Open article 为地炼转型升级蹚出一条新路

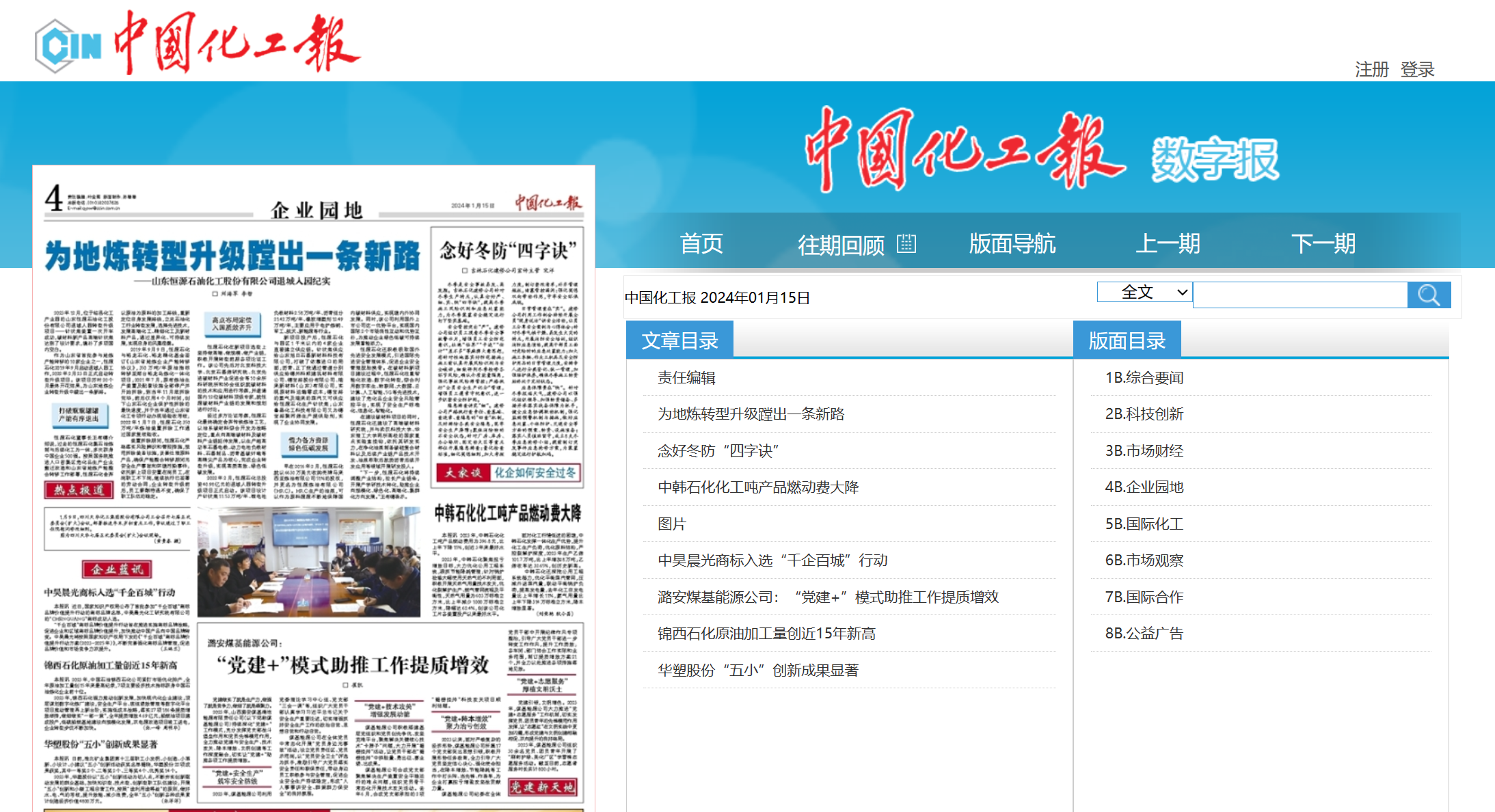751,414
